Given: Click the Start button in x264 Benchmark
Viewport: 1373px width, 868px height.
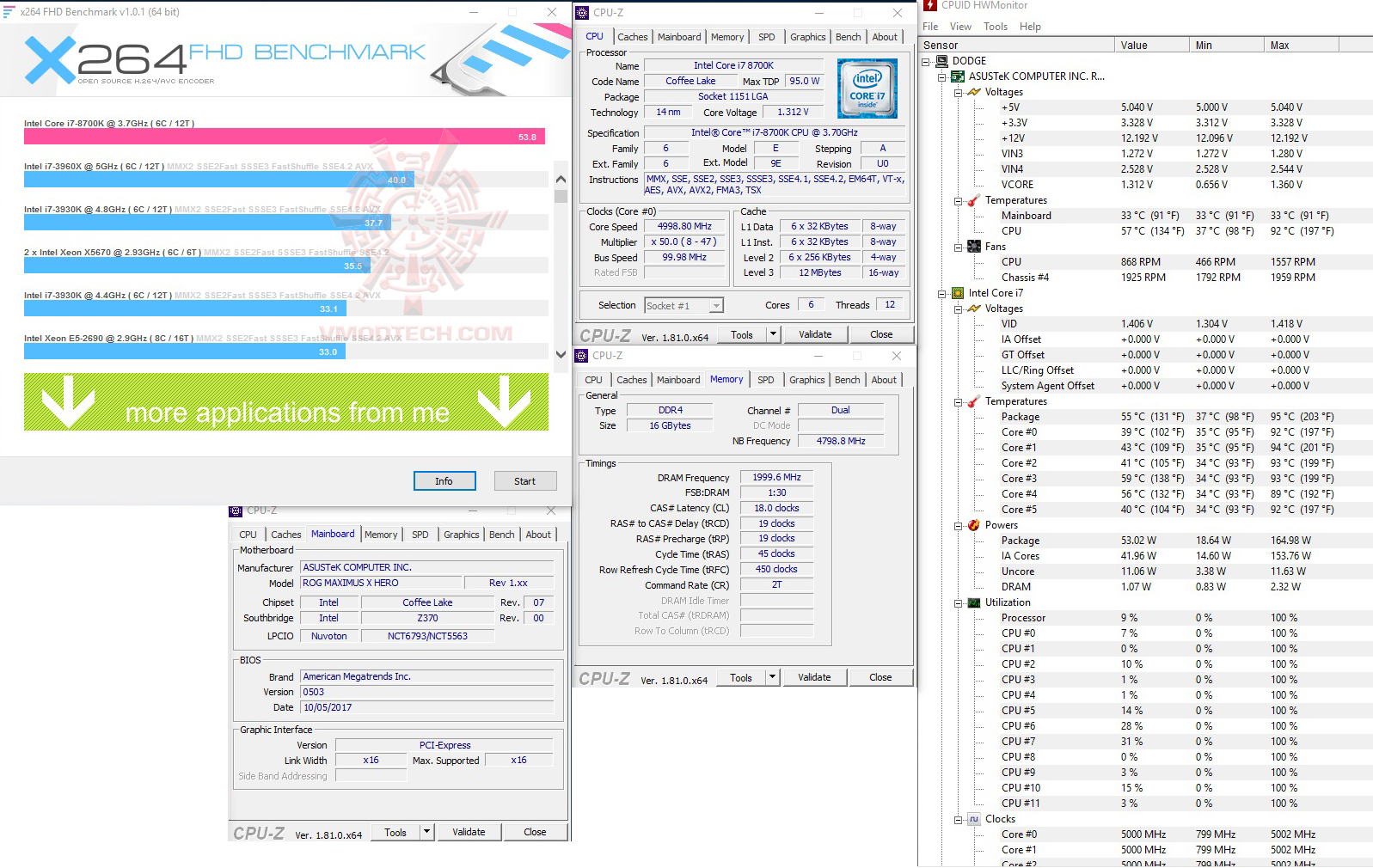Looking at the screenshot, I should [x=524, y=481].
